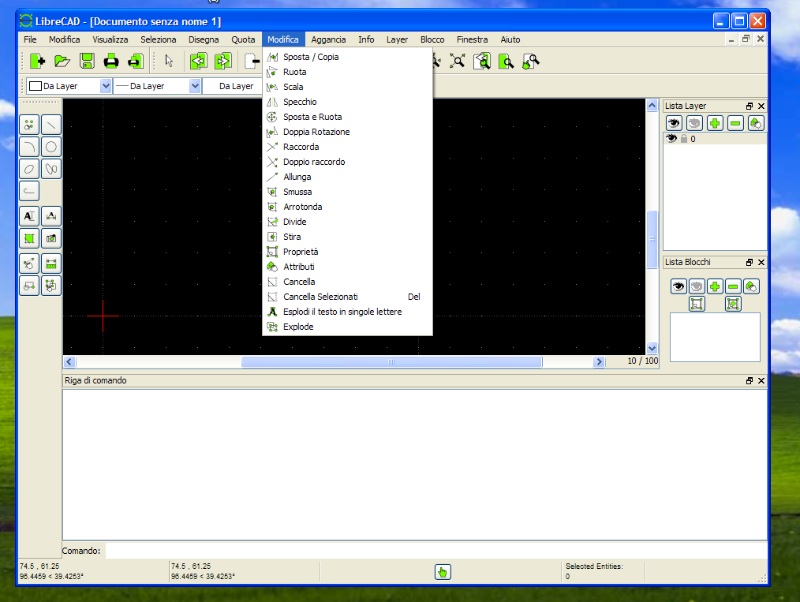This screenshot has width=800, height=602.
Task: Click the horizontal scrollbar right arrow
Action: point(600,362)
